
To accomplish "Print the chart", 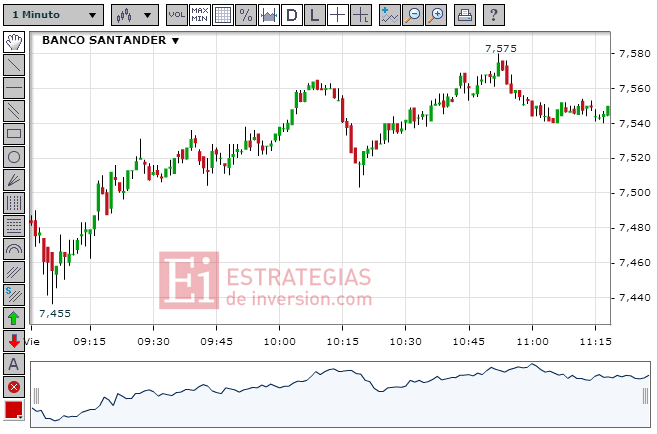I will tap(465, 15).
